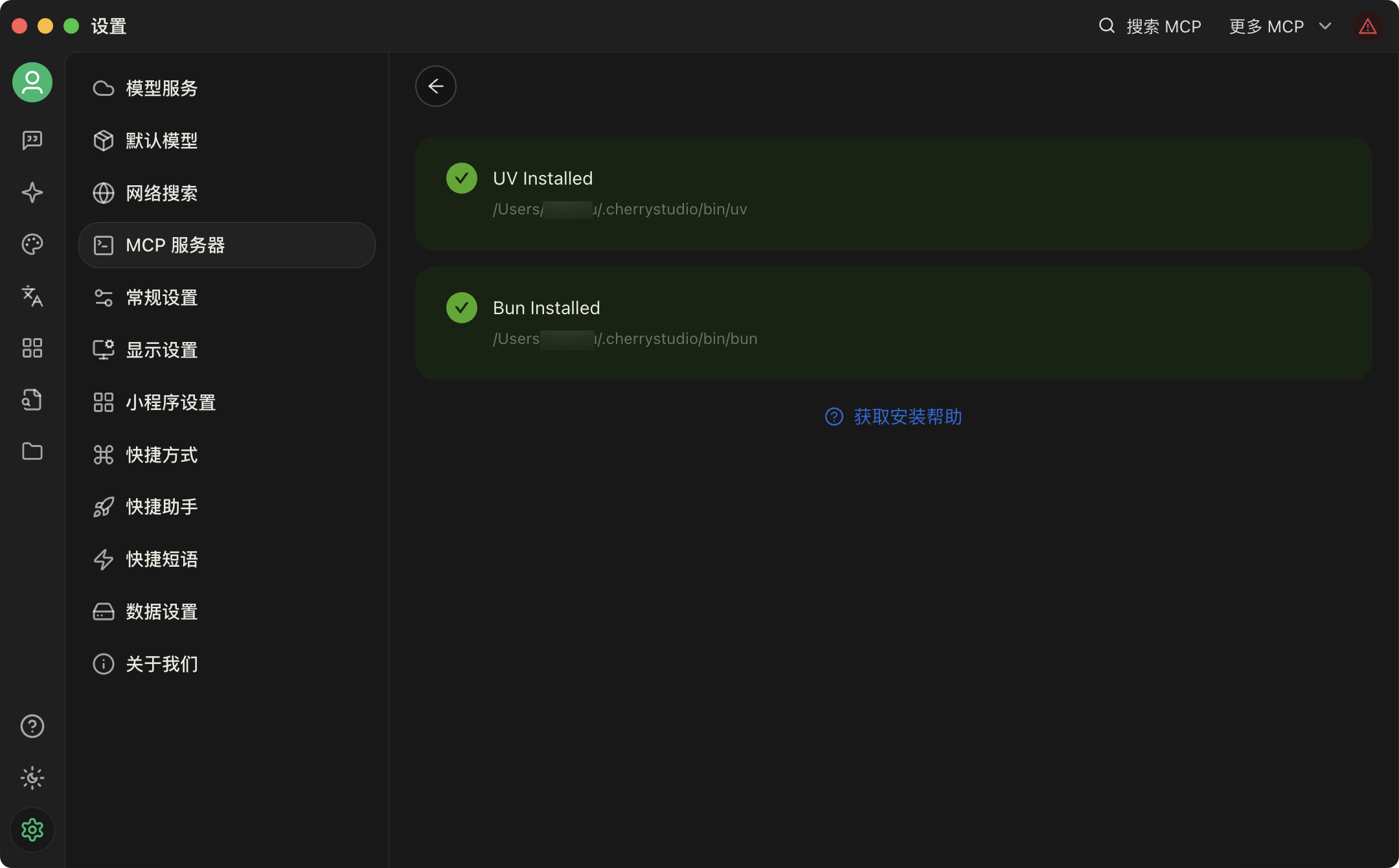Click the back arrow button
1399x868 pixels.
click(x=435, y=86)
